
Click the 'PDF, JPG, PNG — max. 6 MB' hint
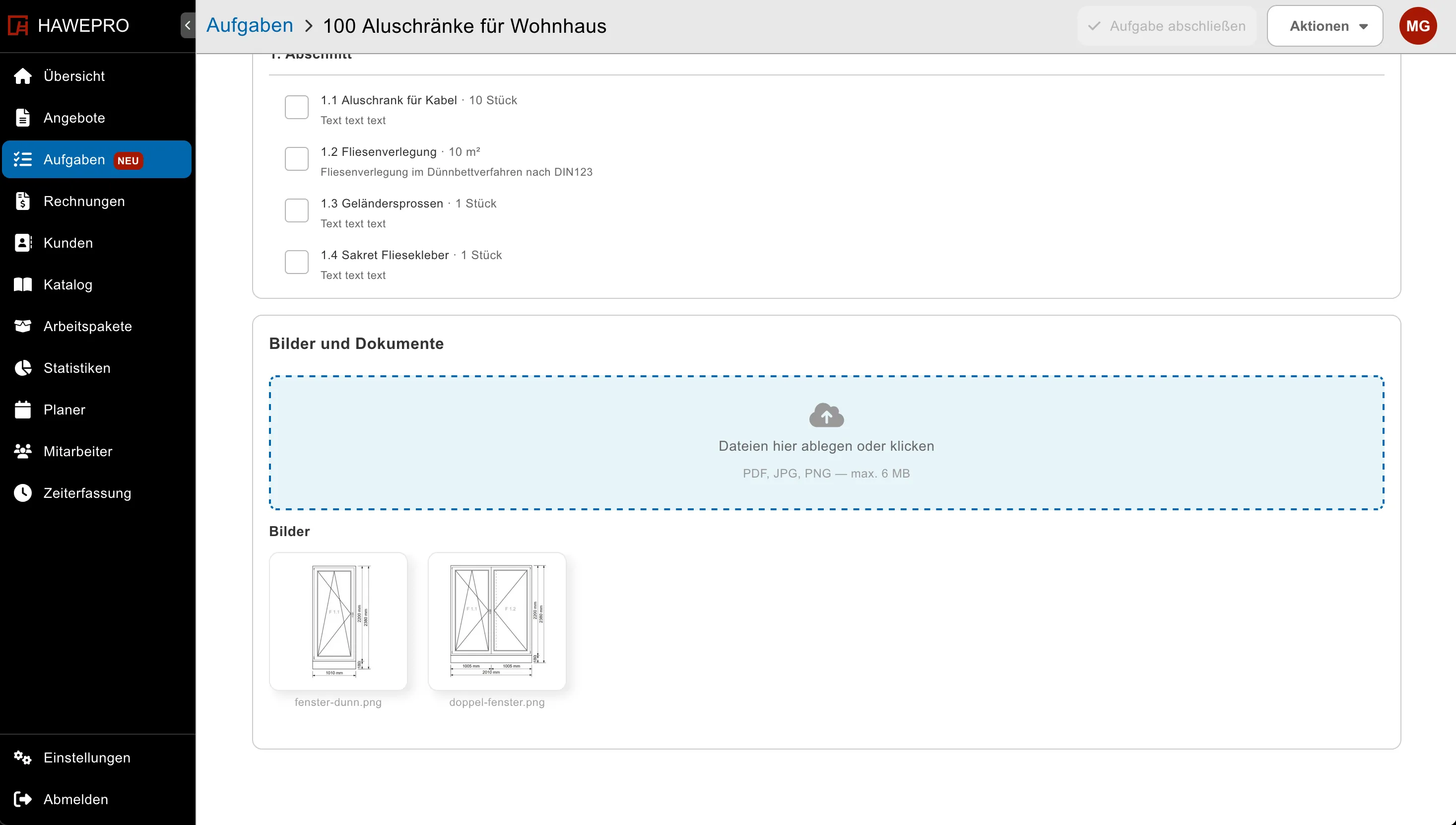click(x=826, y=473)
